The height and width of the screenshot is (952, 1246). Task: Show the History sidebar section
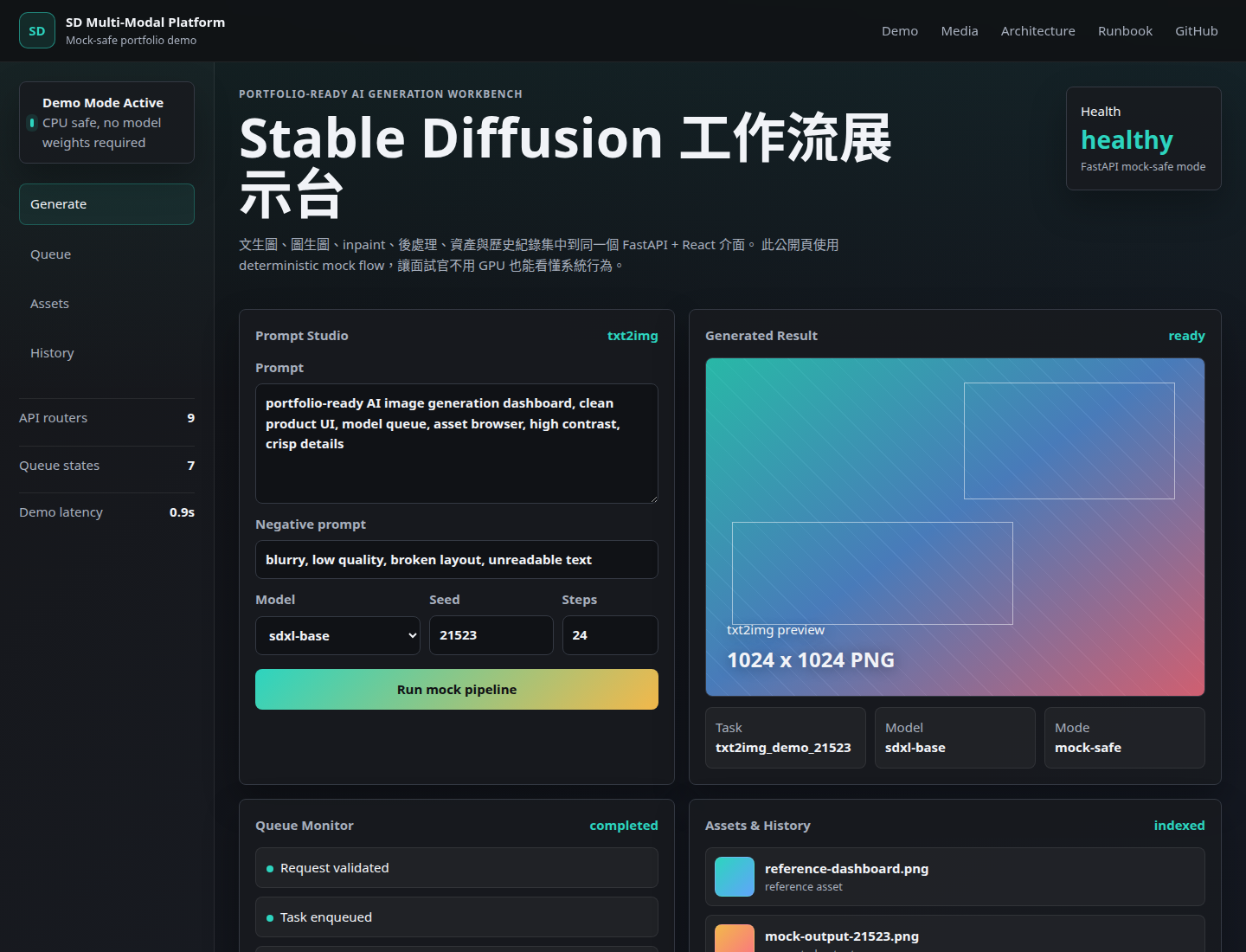click(x=106, y=353)
